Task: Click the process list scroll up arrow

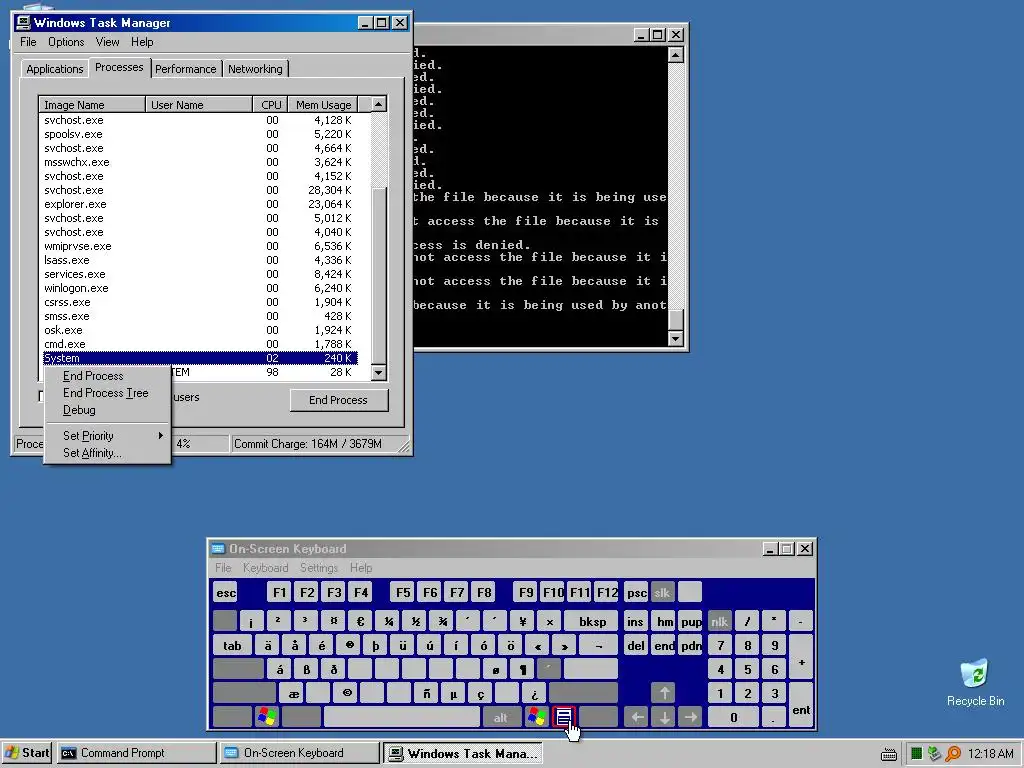Action: (379, 104)
